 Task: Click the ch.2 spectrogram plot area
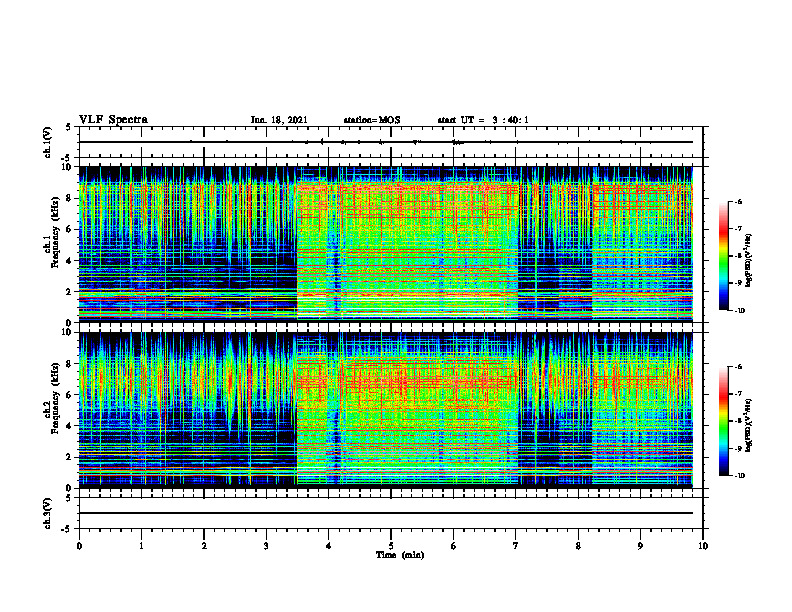point(391,410)
